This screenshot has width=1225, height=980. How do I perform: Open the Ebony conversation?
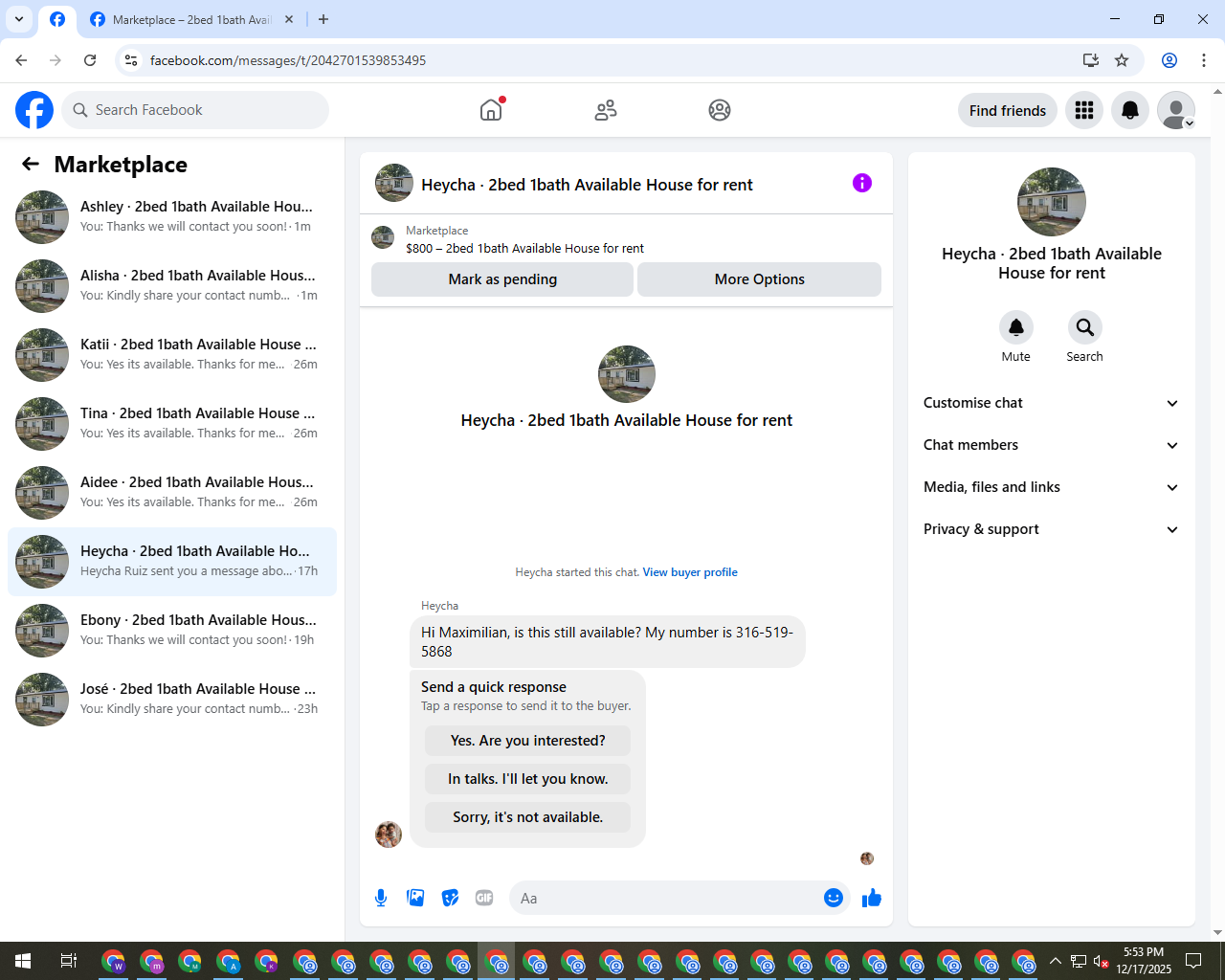pos(172,631)
